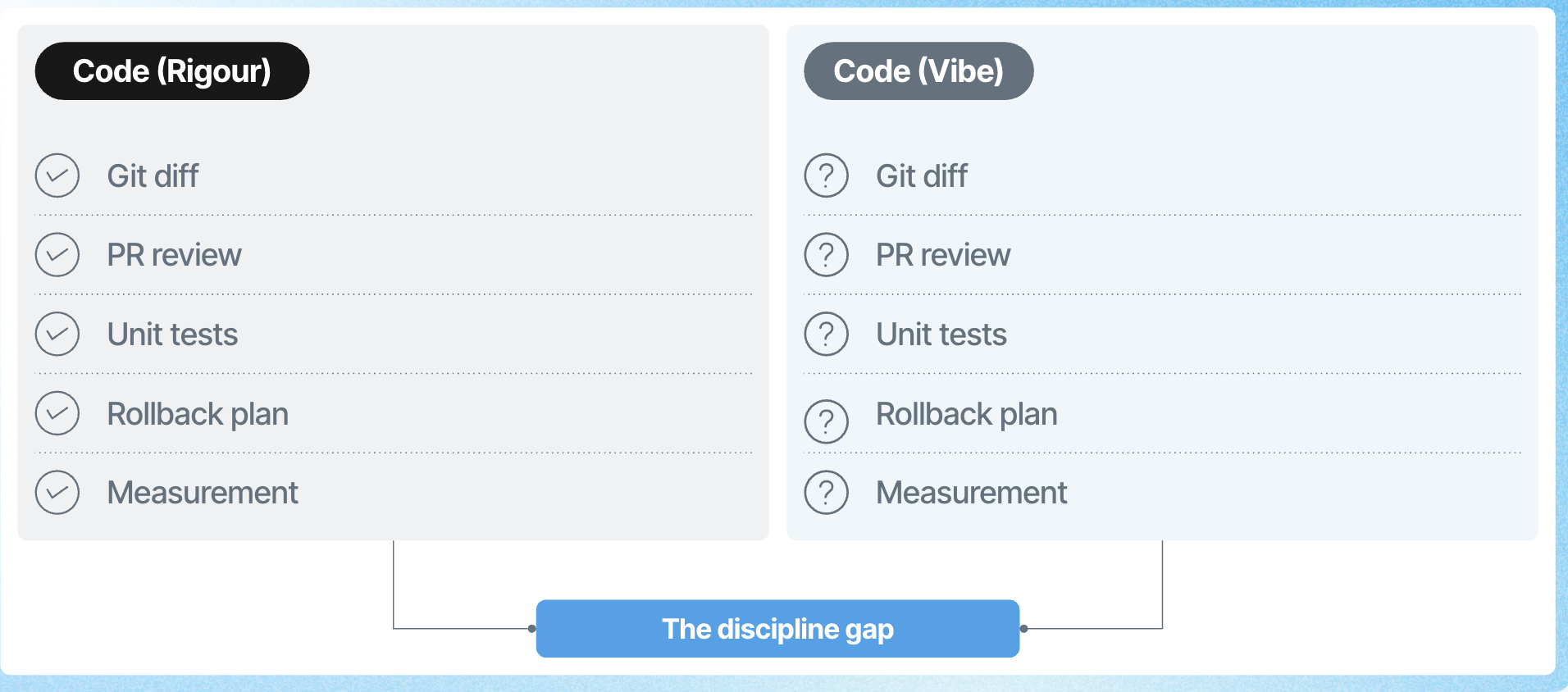
Task: Click the blue 'The discipline gap' box
Action: (777, 629)
